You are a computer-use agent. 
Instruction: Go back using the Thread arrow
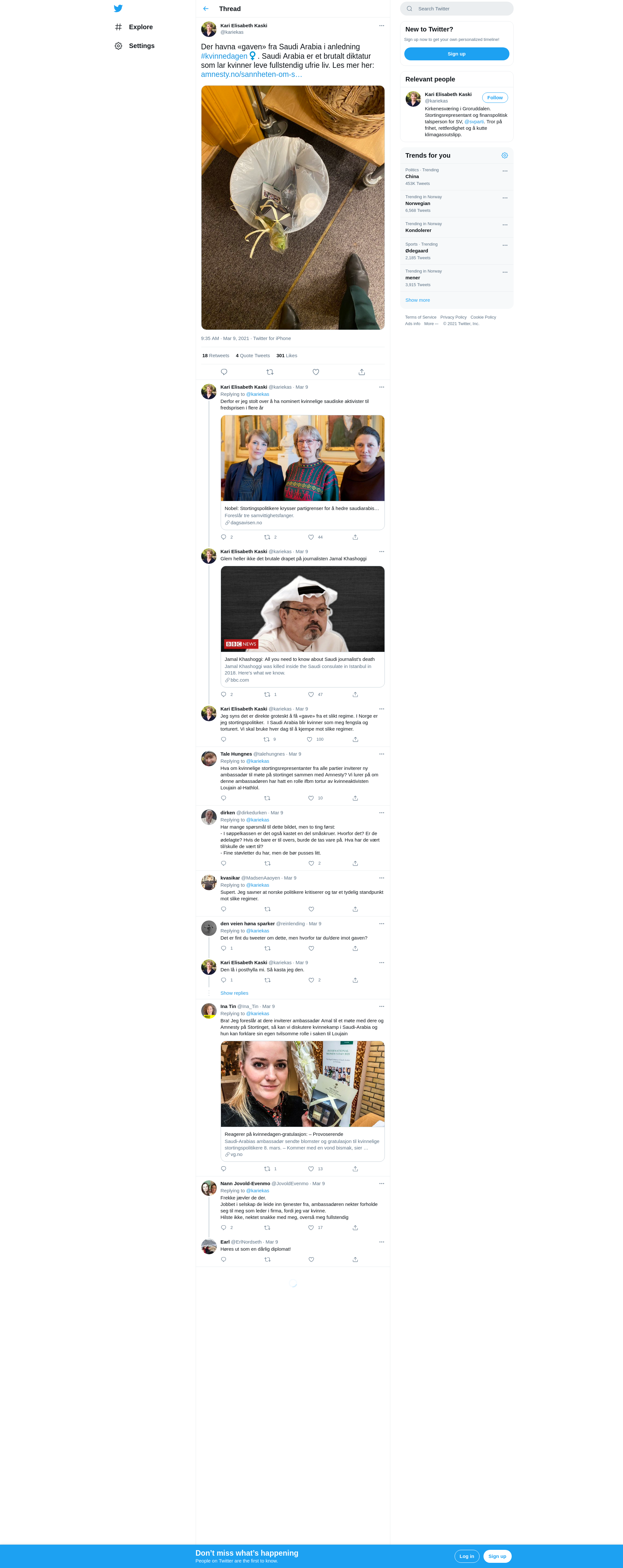pos(206,8)
